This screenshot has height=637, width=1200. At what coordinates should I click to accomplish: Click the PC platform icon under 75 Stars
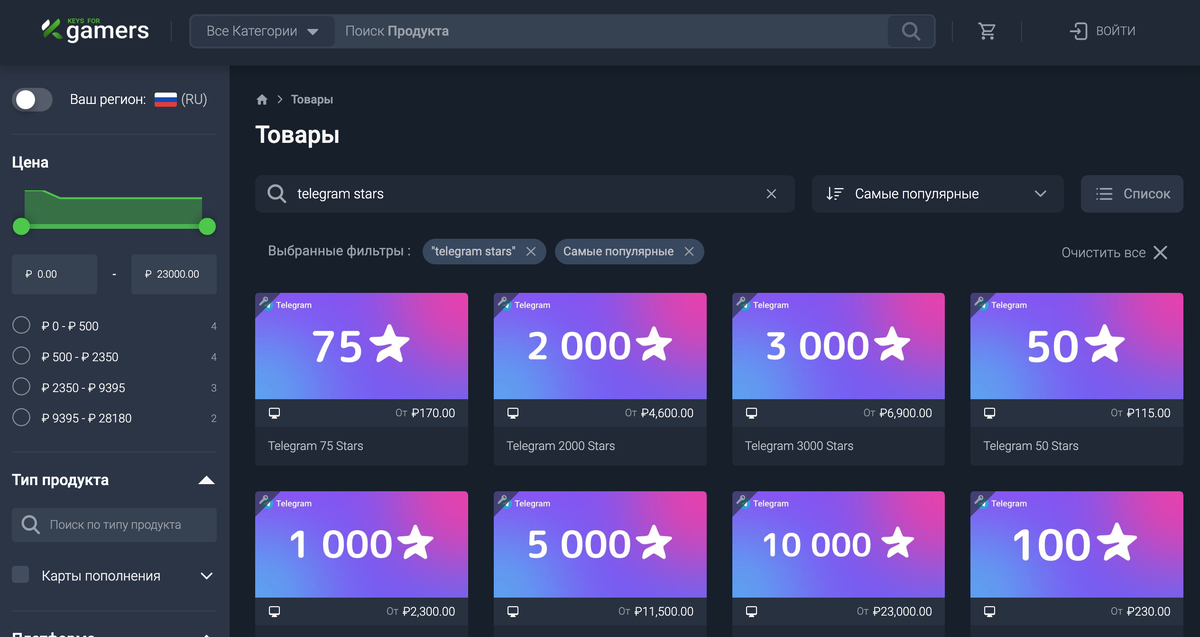pyautogui.click(x=275, y=413)
